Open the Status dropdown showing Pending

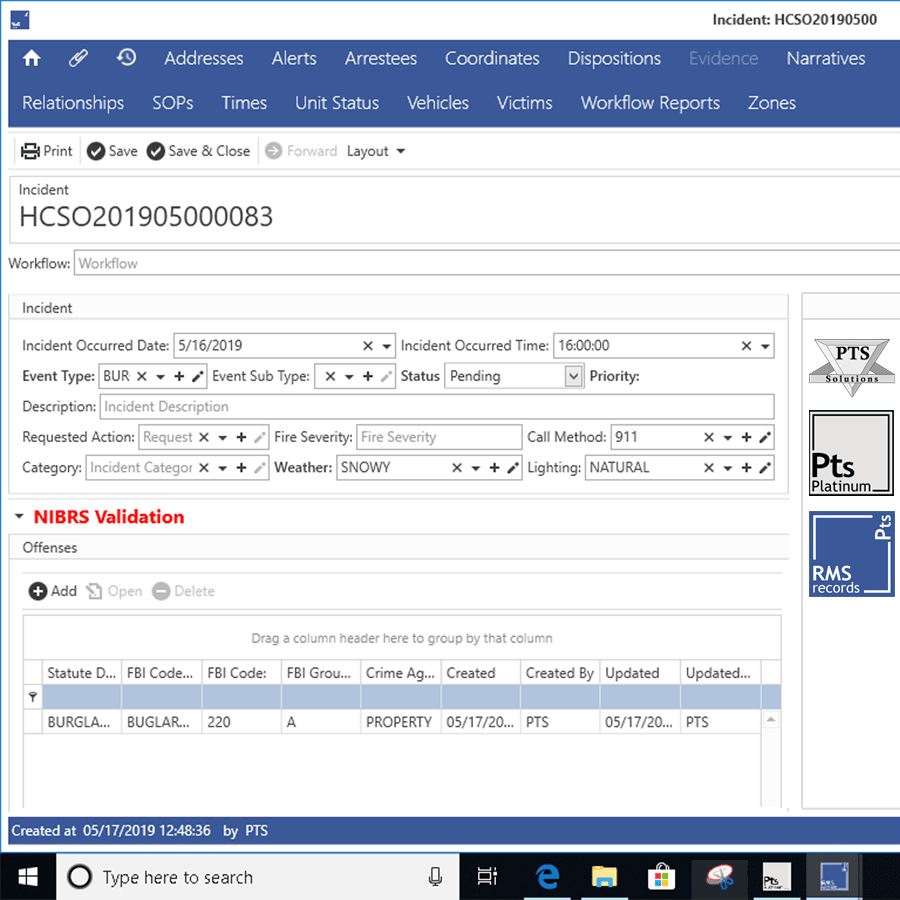573,376
